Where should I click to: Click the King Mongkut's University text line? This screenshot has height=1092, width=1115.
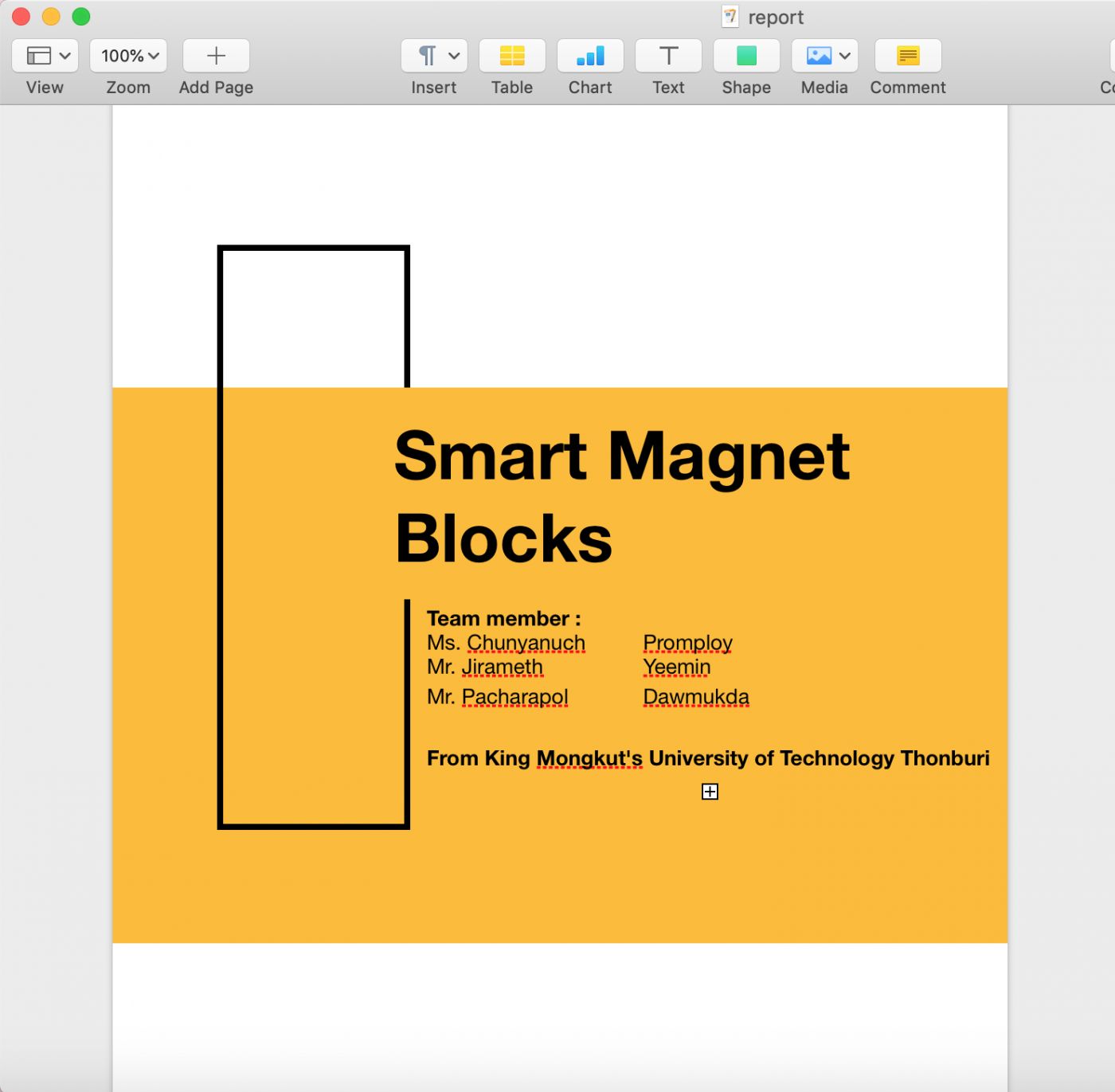tap(707, 758)
